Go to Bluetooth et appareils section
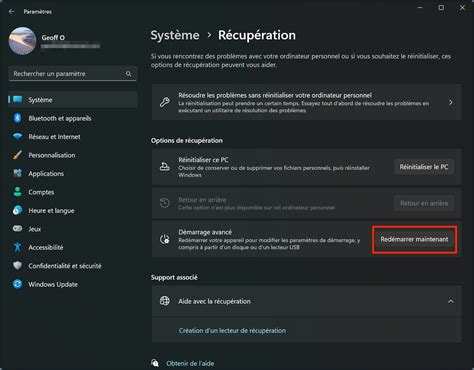Viewport: 474px width, 370px height. tap(60, 118)
